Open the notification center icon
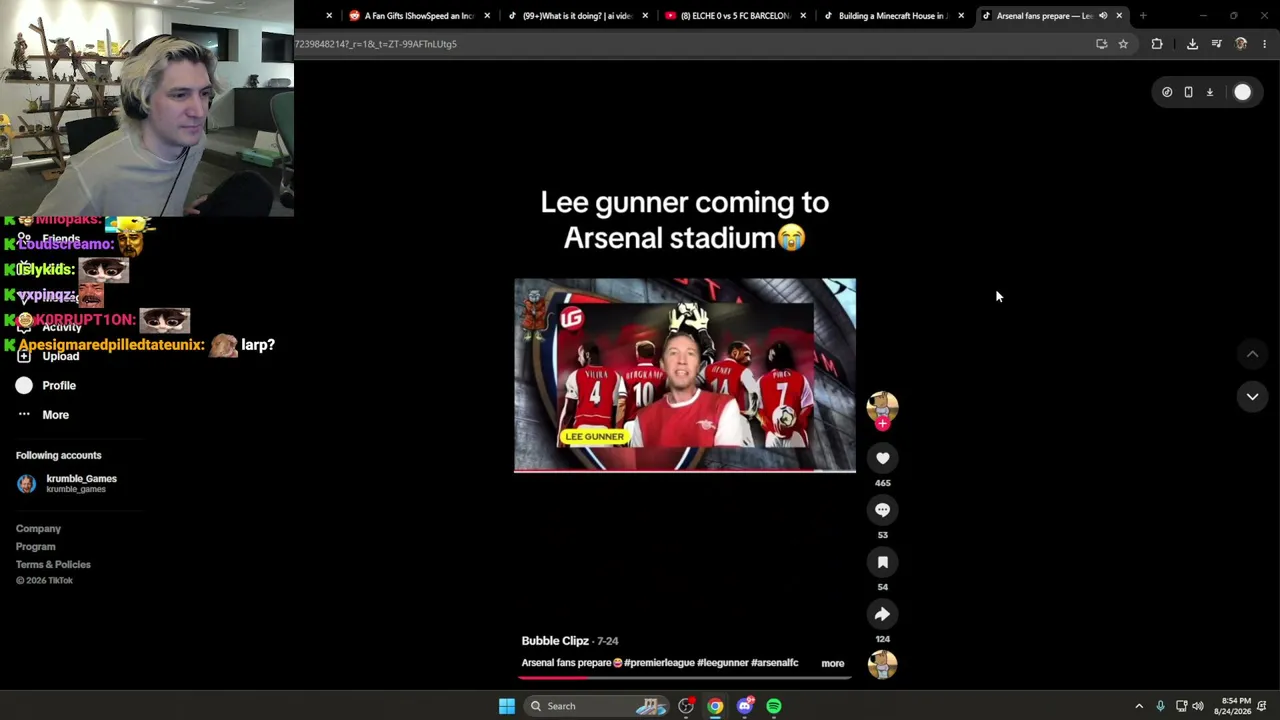This screenshot has height=720, width=1280. [1262, 706]
